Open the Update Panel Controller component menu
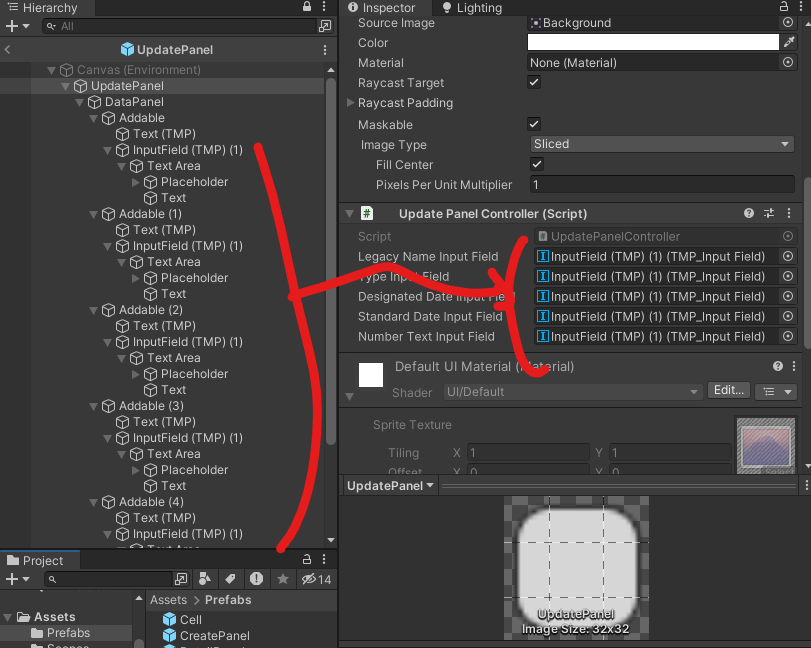This screenshot has width=811, height=648. coord(789,213)
